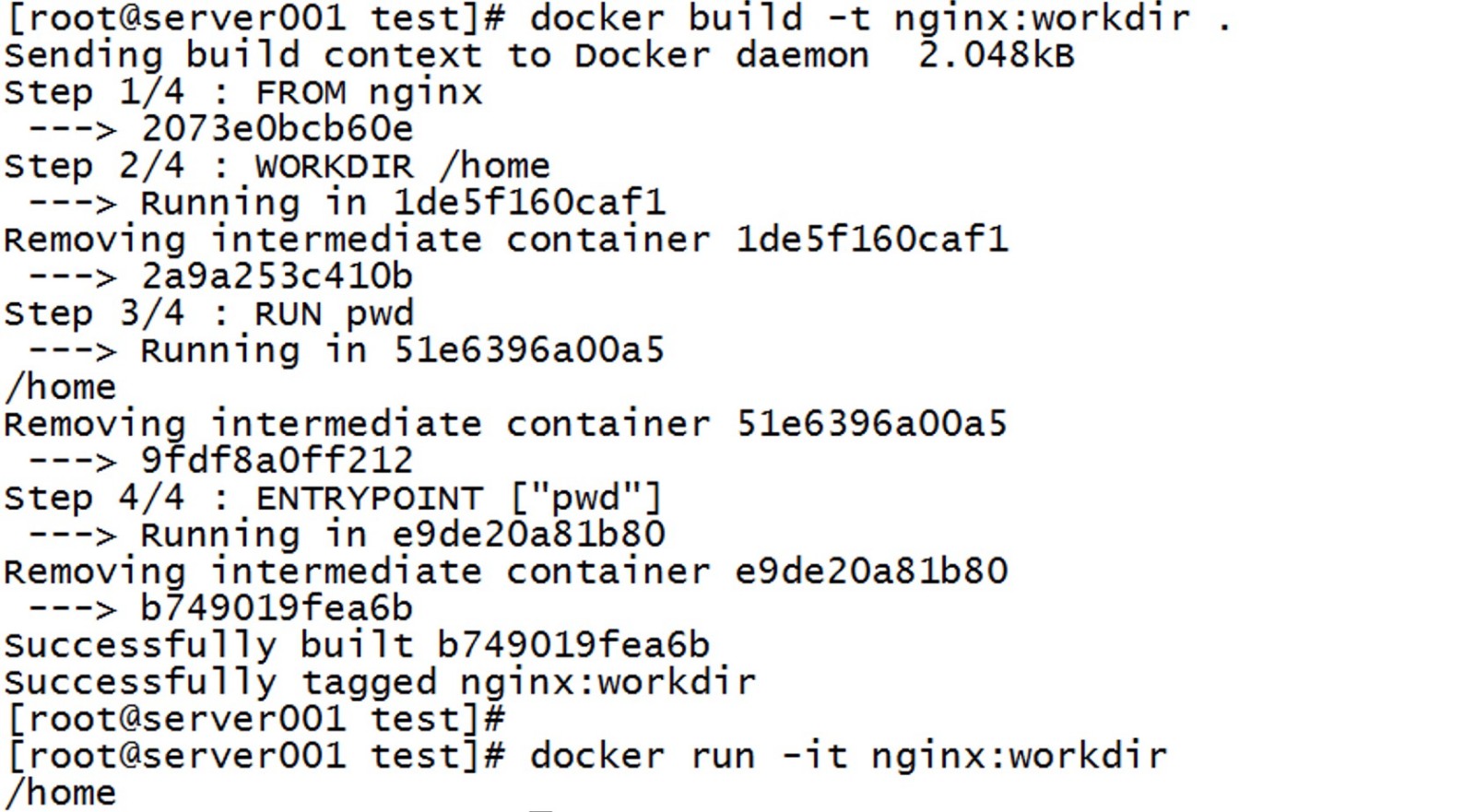The height and width of the screenshot is (812, 1475).
Task: Click "Running in e9de20a81b80" line
Action: tap(402, 535)
